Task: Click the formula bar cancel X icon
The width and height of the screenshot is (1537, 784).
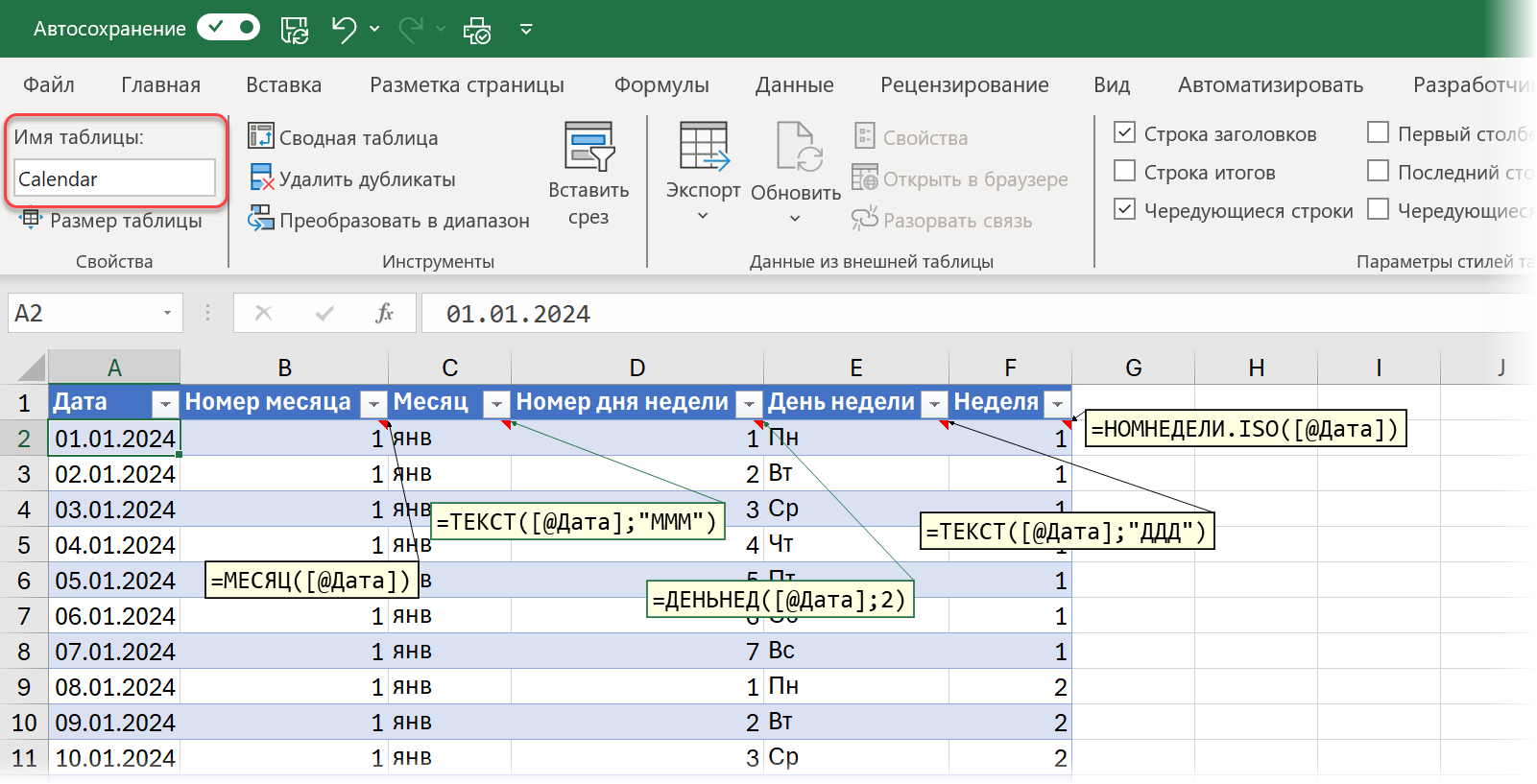Action: coord(264,313)
